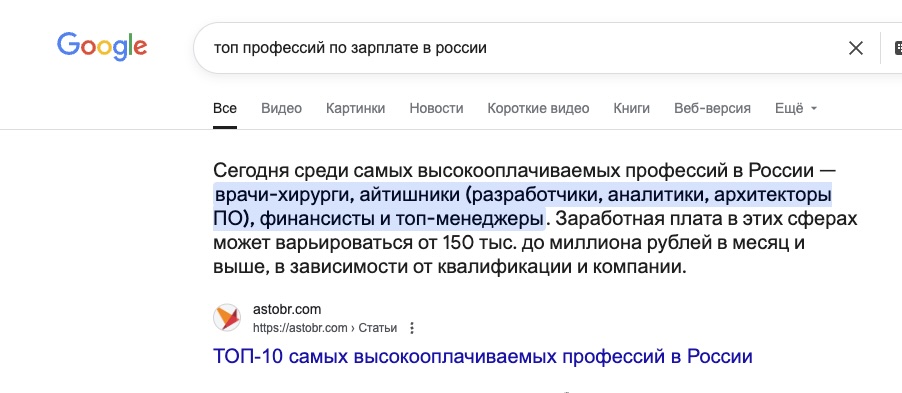Clear the search query with X icon
The height and width of the screenshot is (393, 902).
tap(855, 48)
